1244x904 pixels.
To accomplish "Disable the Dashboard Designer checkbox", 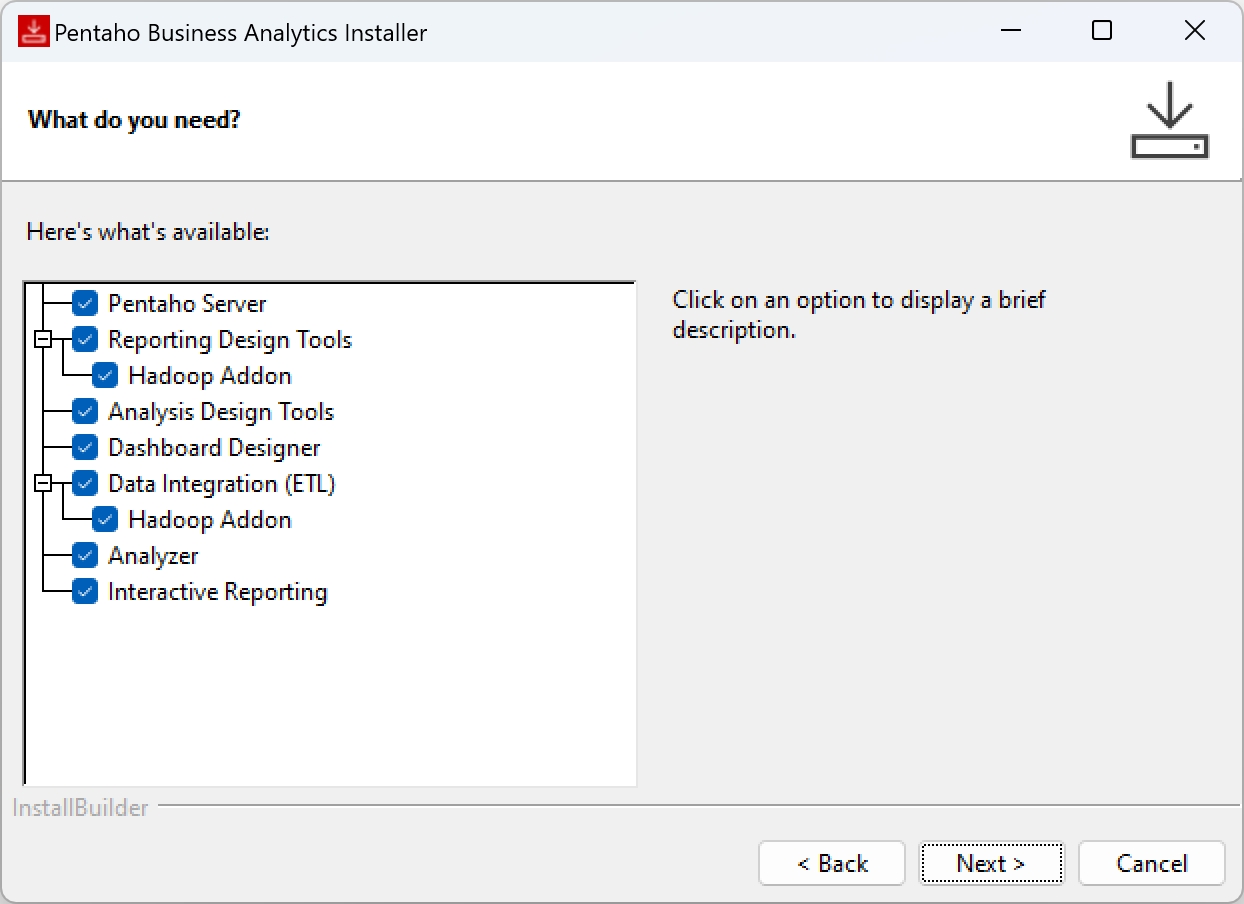I will pos(85,448).
